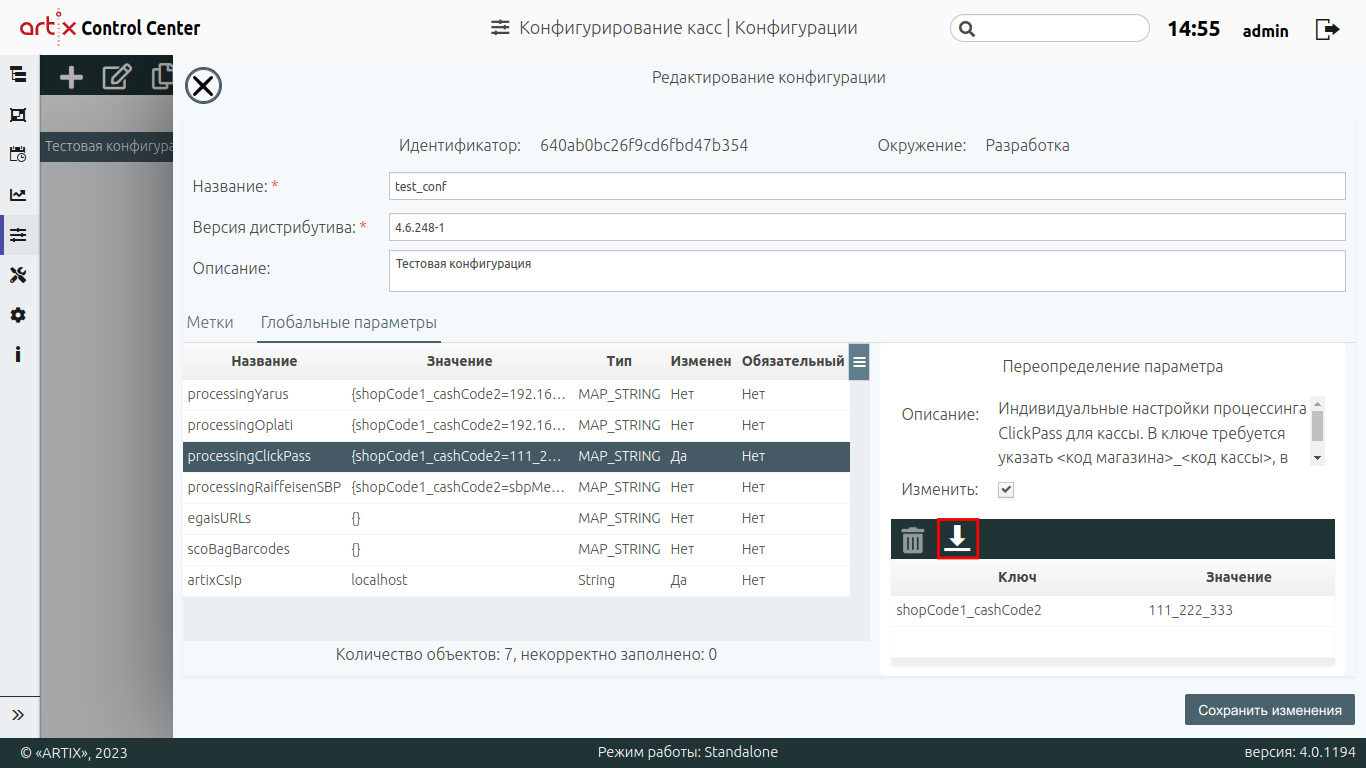
Task: Click the description scrollbar up arrow
Action: point(1317,403)
